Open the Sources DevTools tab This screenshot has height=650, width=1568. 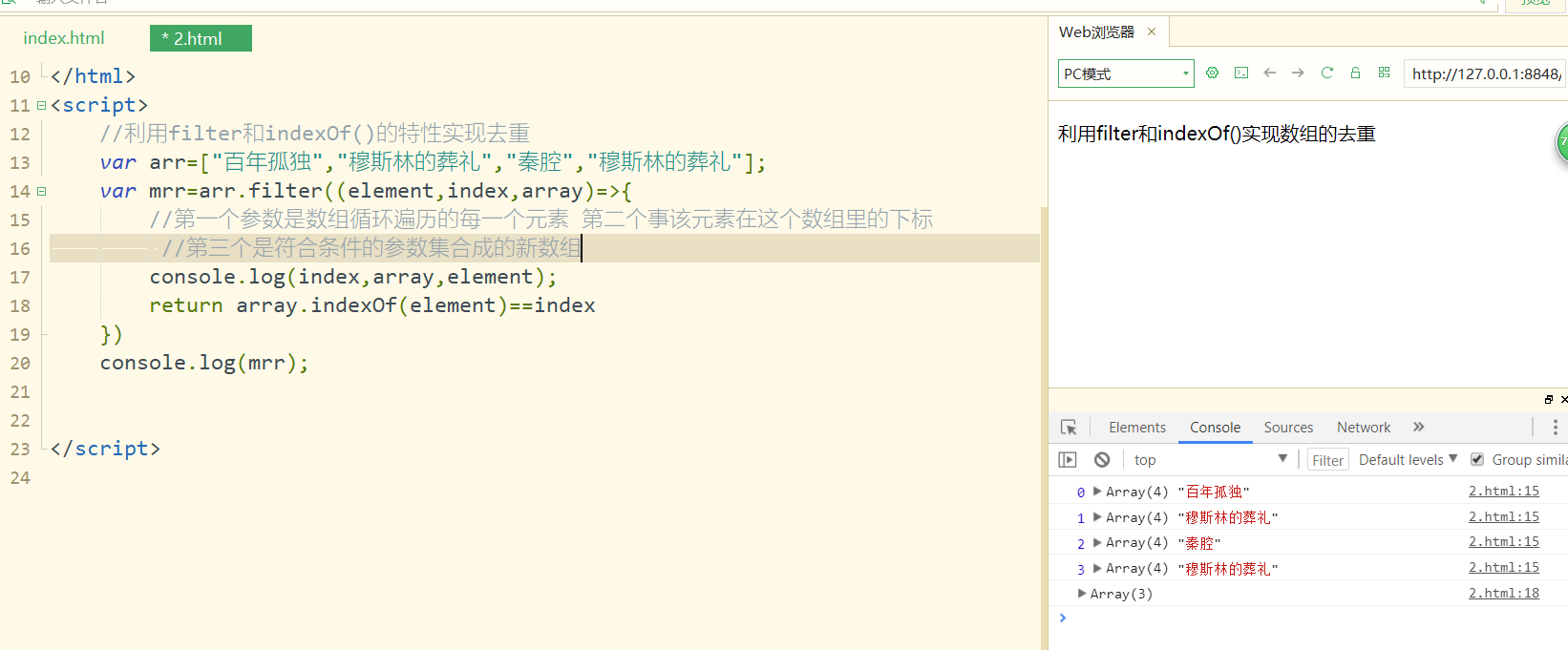pos(1288,428)
